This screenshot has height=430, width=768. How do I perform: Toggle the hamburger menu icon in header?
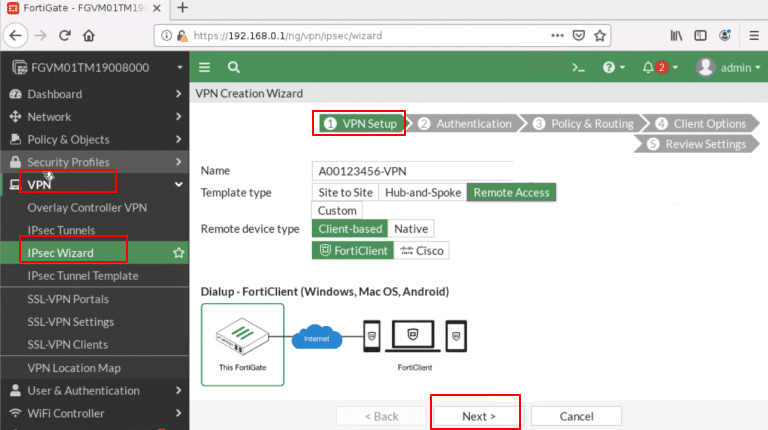point(204,68)
